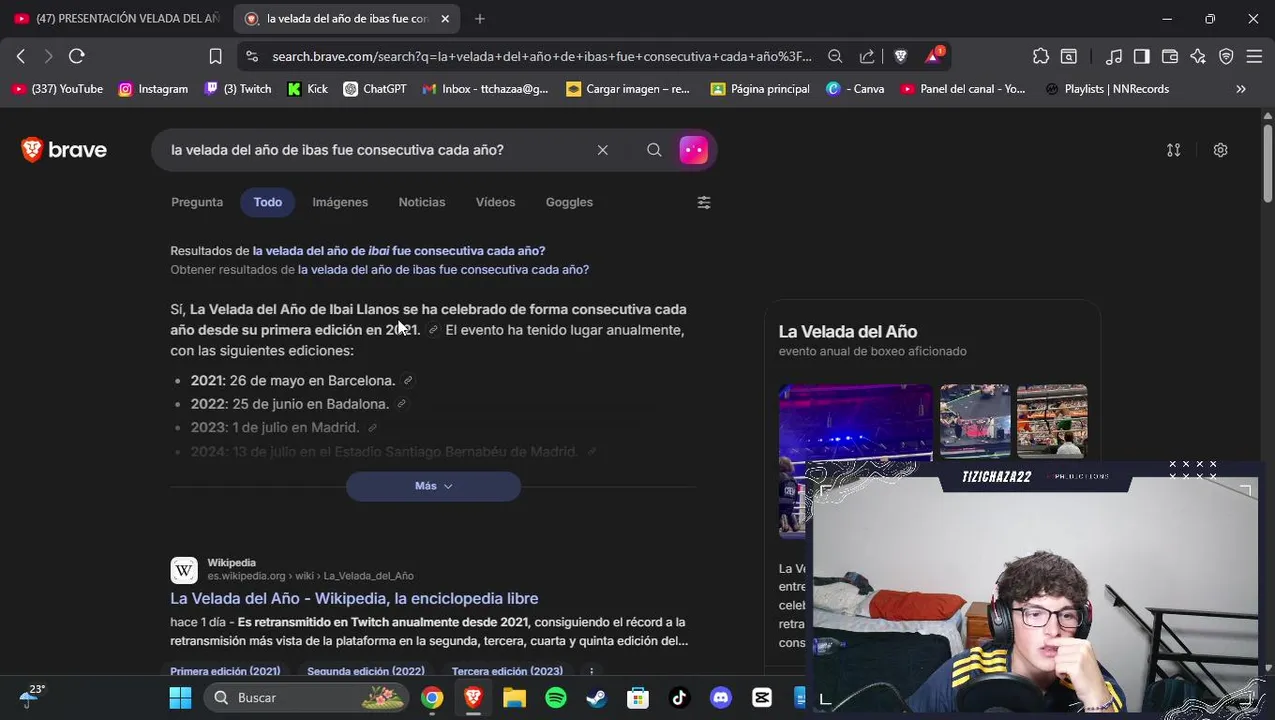The image size is (1275, 720).
Task: Select the Pregunta tab
Action: click(x=197, y=202)
